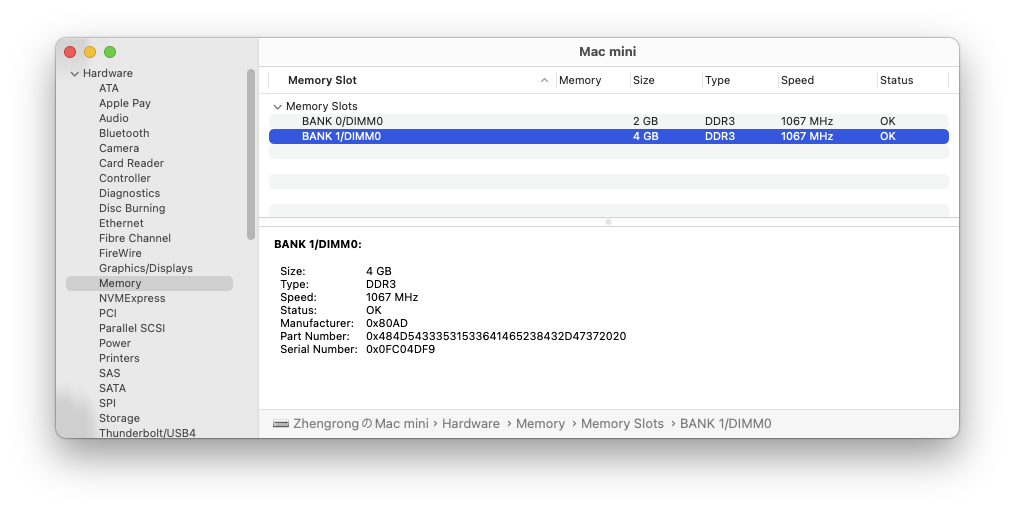Sort by the Memory Slot column header
The height and width of the screenshot is (512, 1015).
[x=322, y=80]
